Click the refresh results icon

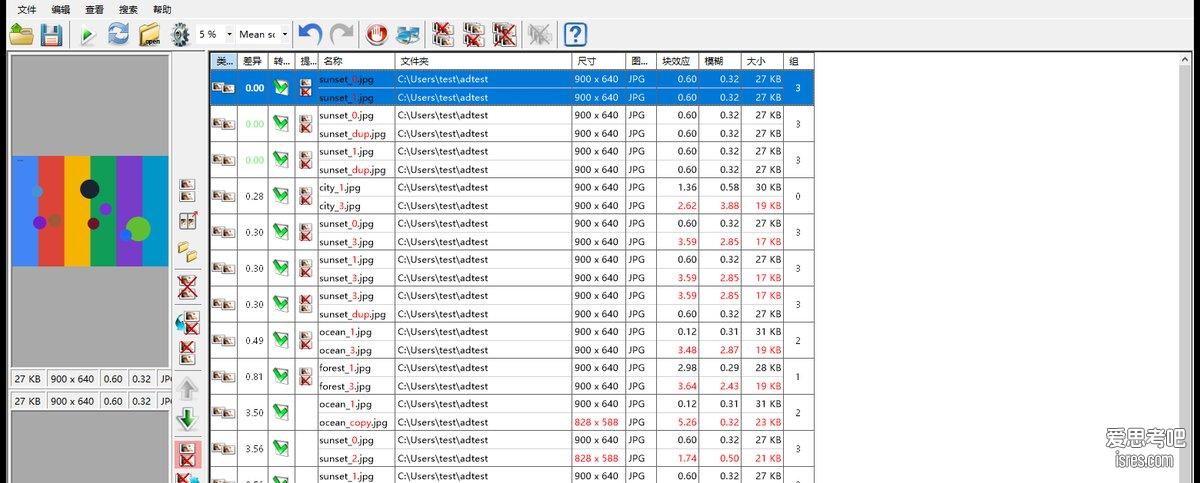coord(119,35)
